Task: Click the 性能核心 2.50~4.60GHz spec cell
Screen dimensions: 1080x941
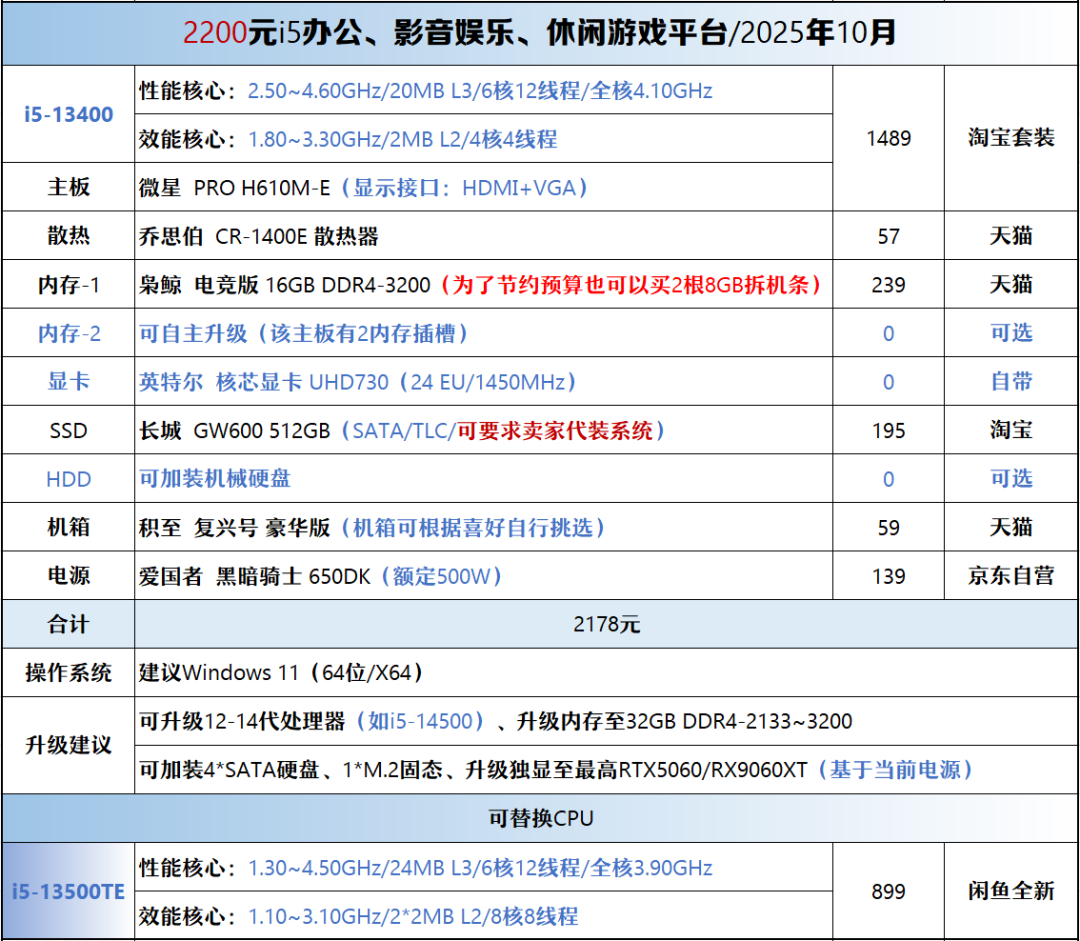Action: (483, 91)
